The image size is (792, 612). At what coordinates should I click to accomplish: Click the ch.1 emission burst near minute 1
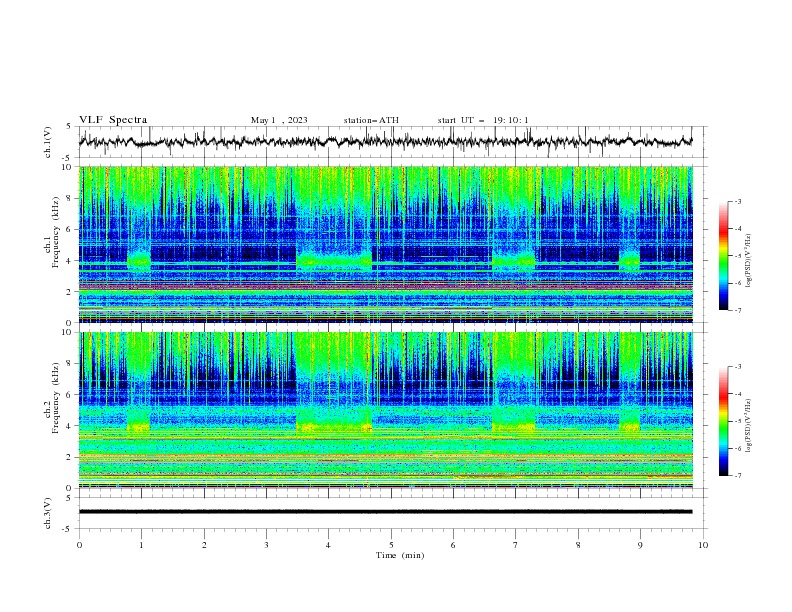(x=139, y=260)
